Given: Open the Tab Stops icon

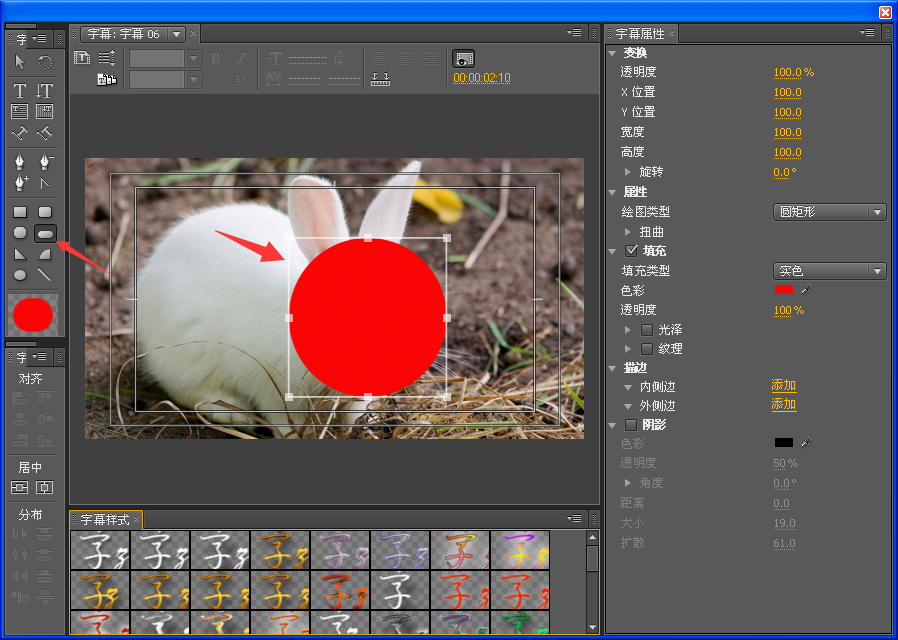Looking at the screenshot, I should click(380, 79).
